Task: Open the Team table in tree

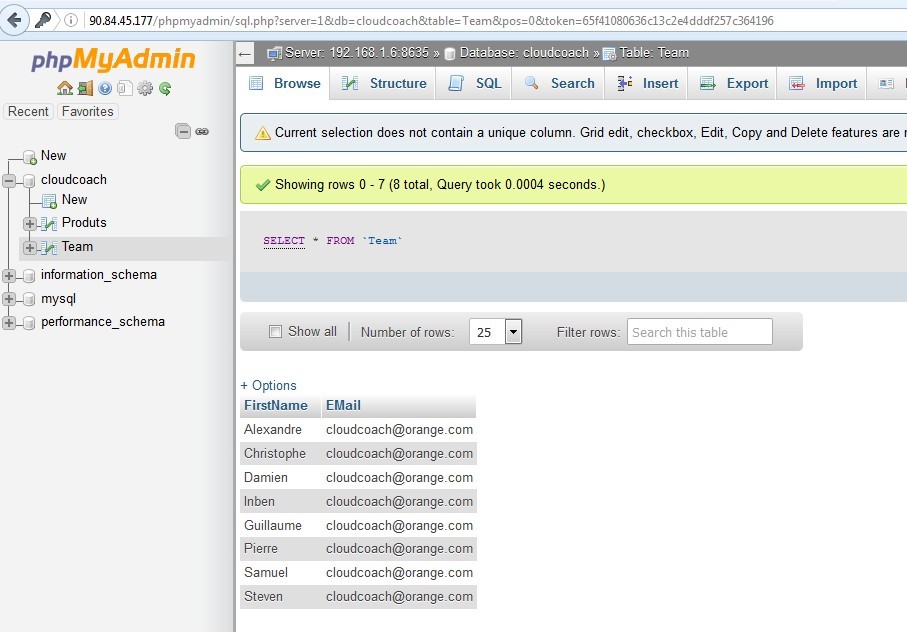Action: coord(78,247)
